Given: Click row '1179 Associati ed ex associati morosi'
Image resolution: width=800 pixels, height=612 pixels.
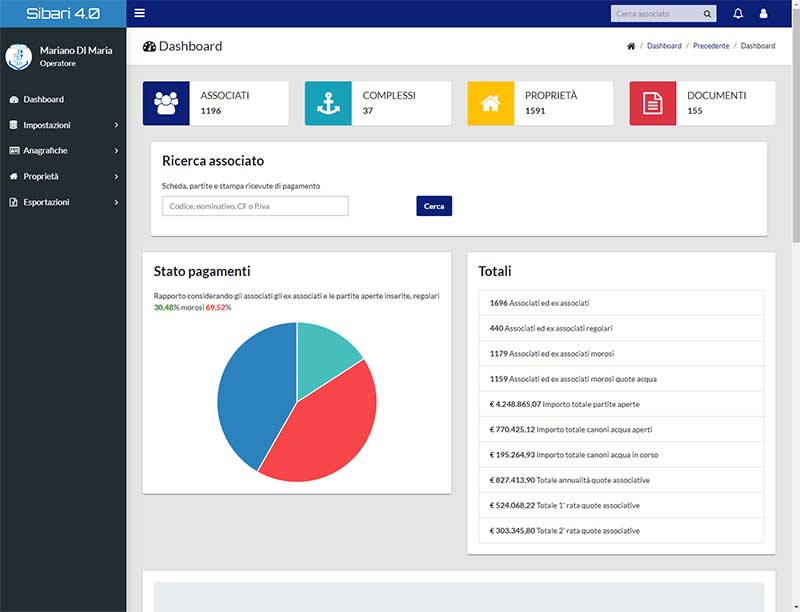Looking at the screenshot, I should coord(621,353).
